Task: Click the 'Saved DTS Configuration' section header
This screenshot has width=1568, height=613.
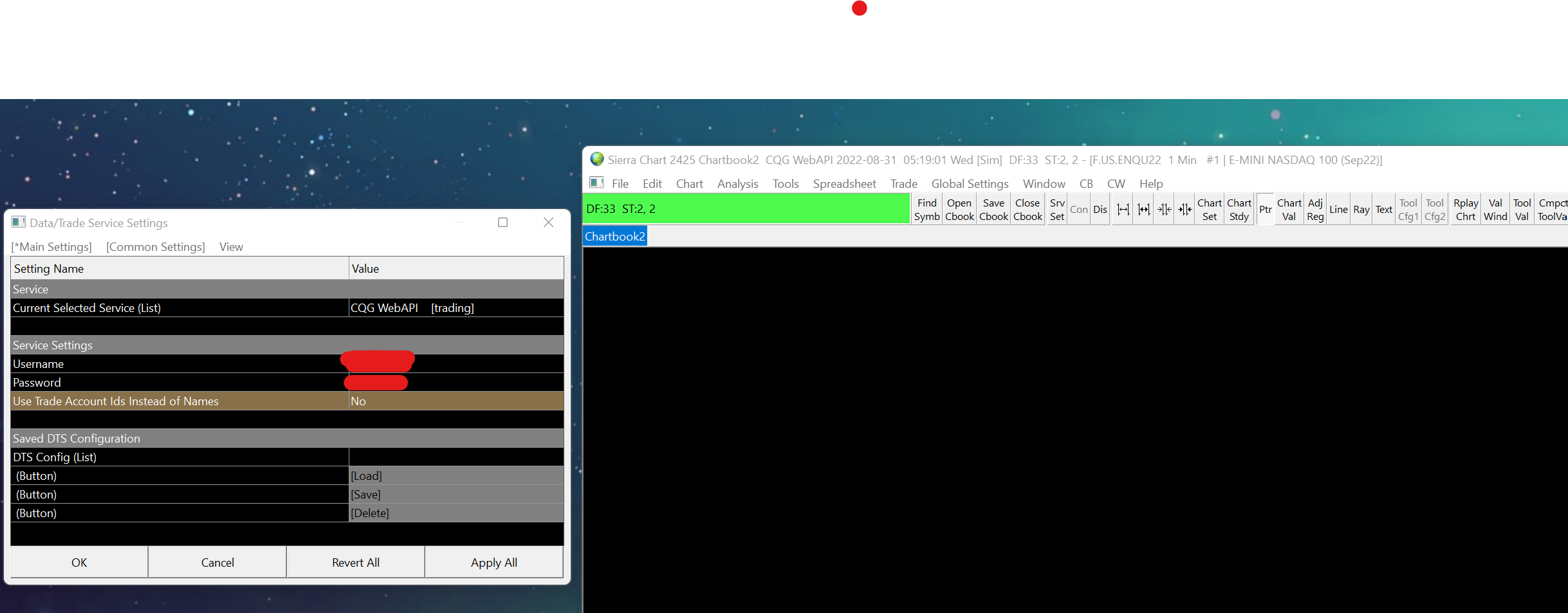Action: [287, 438]
